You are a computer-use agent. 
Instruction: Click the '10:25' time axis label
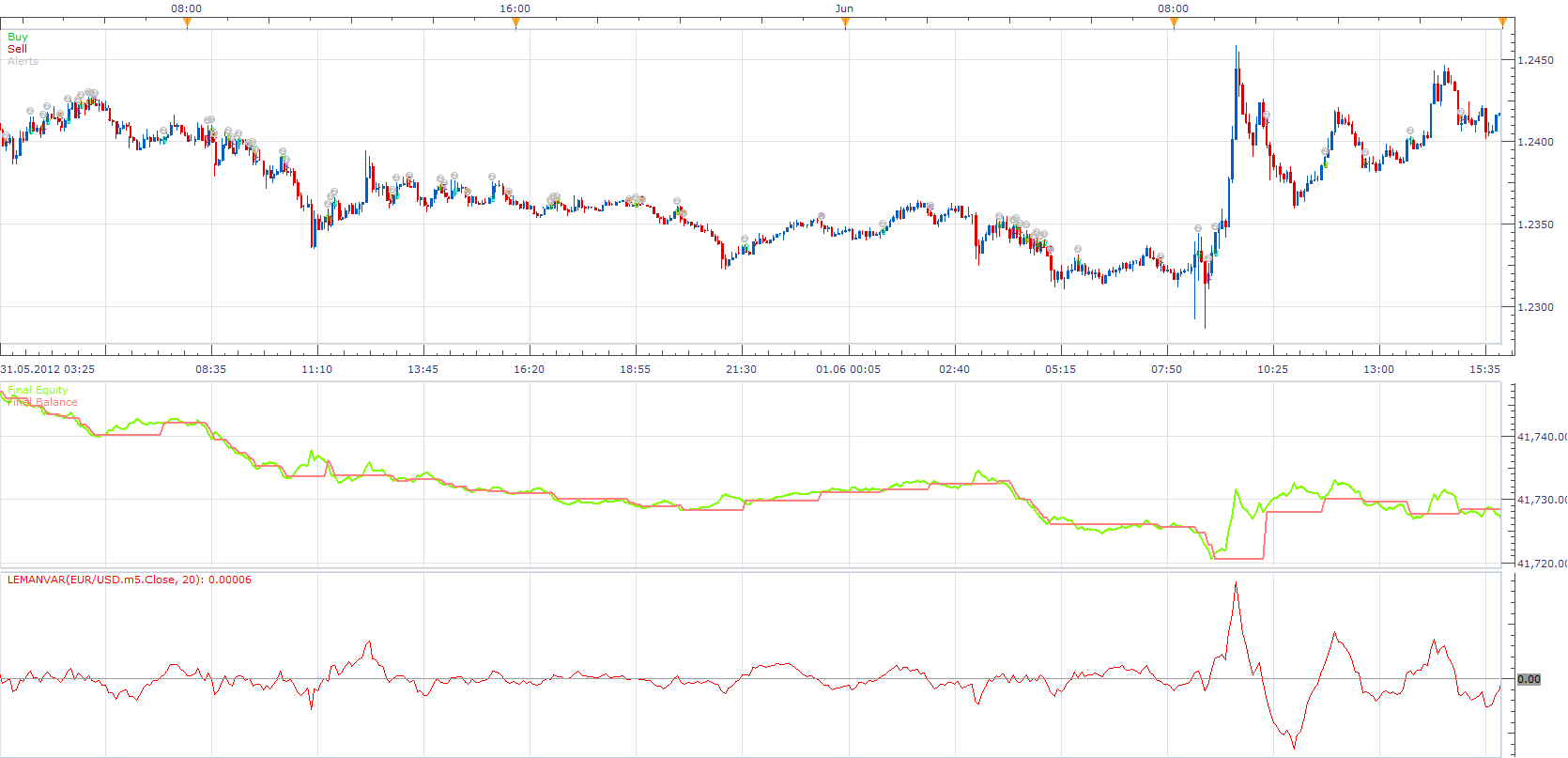point(1273,369)
